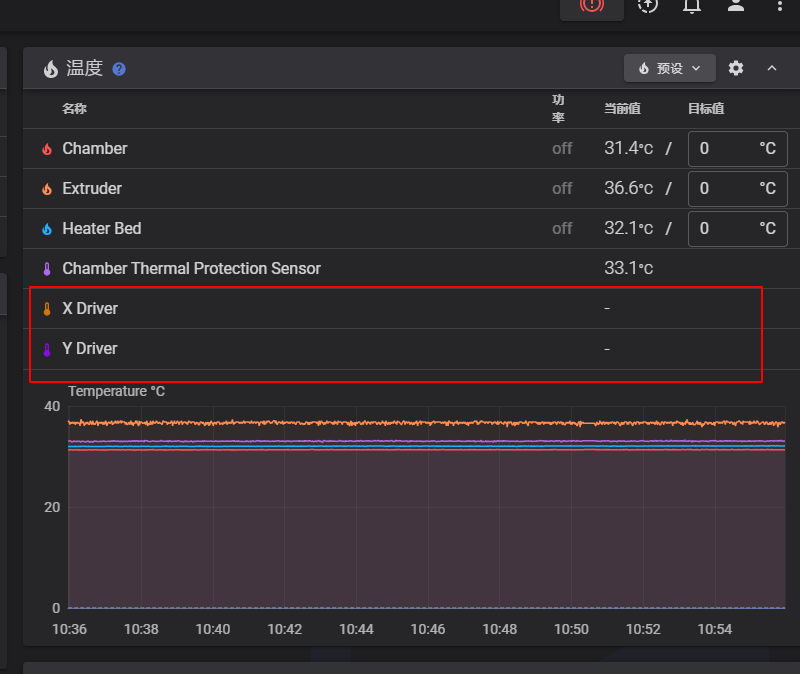Click the Chamber red flame icon
The width and height of the screenshot is (800, 674).
click(x=47, y=149)
